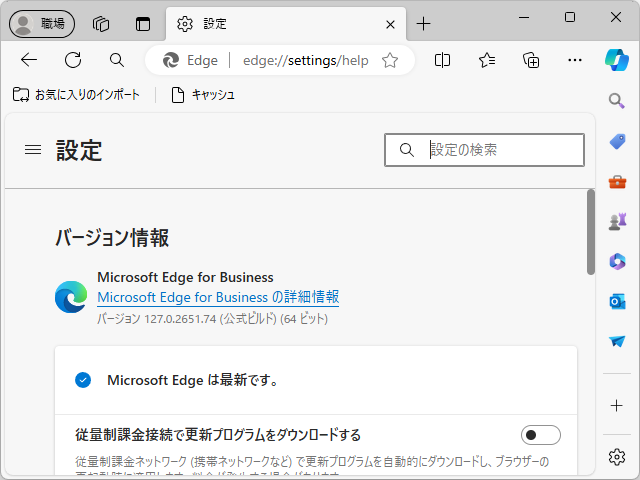Click the Microsoft Edge は最新です status text
The height and width of the screenshot is (480, 640).
coord(193,380)
